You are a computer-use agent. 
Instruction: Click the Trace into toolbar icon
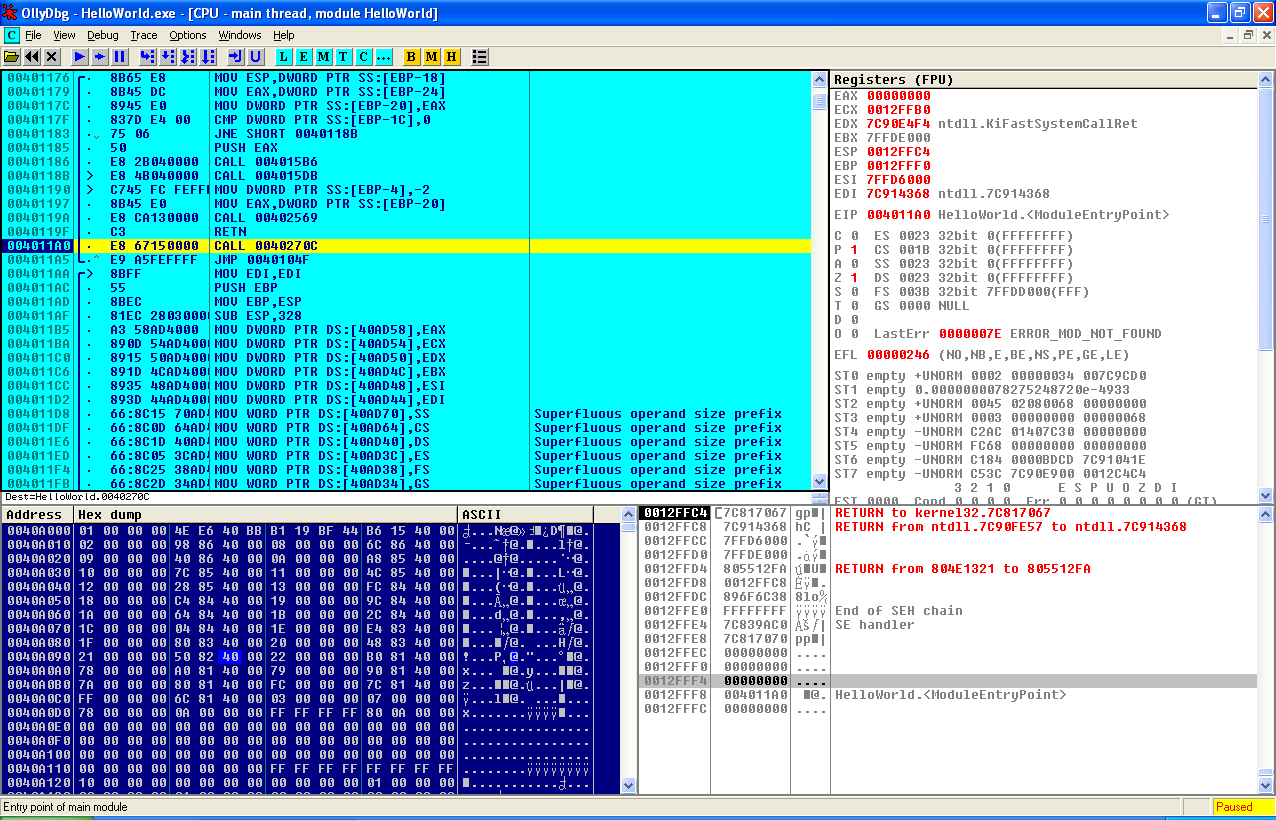(x=188, y=57)
